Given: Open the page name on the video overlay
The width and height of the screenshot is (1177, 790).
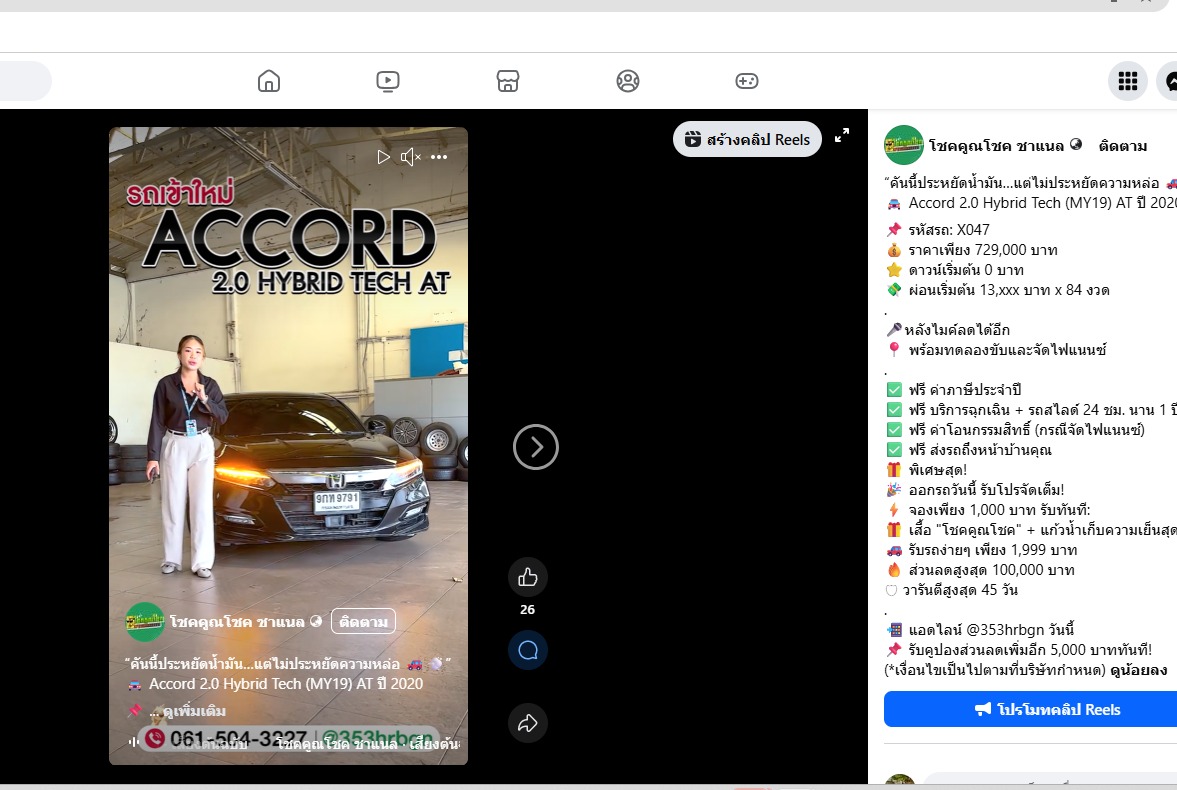Looking at the screenshot, I should [x=236, y=622].
